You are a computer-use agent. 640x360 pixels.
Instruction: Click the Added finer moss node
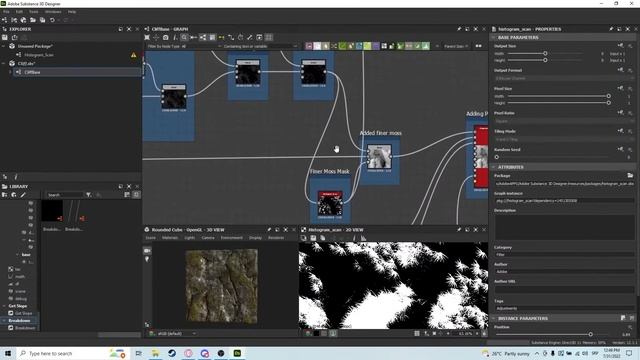(379, 157)
